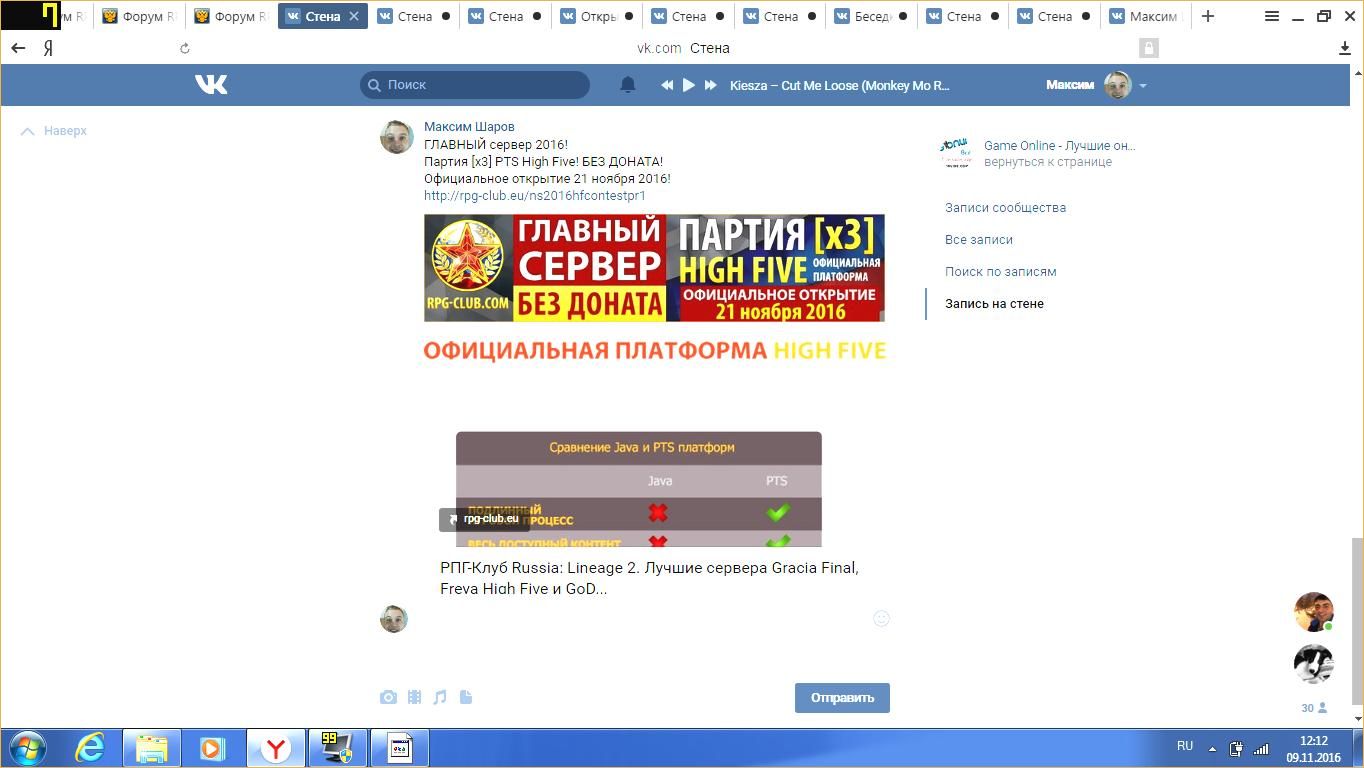This screenshot has height=768, width=1364.
Task: Focus the VK Поиск search field
Action: 475,85
